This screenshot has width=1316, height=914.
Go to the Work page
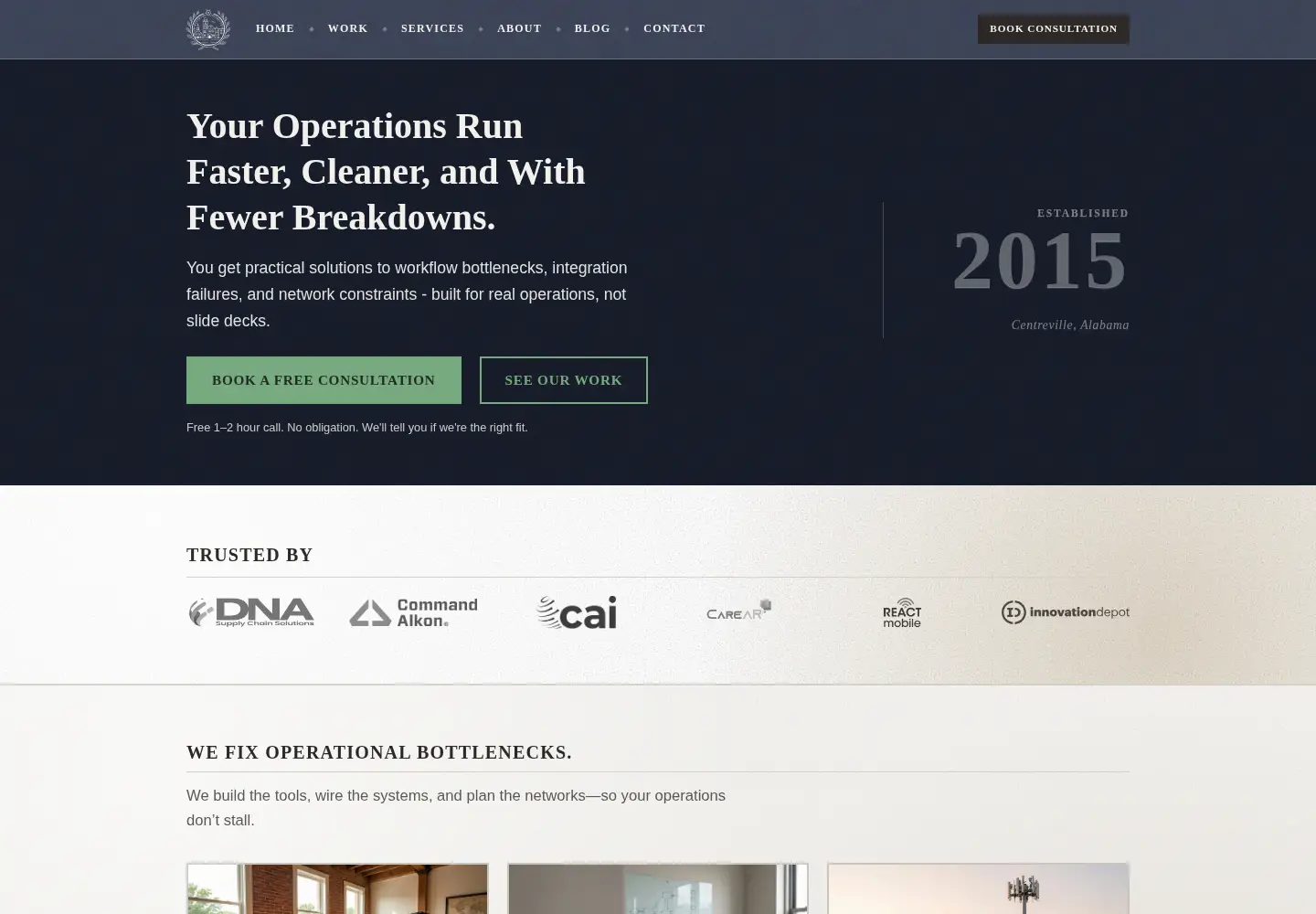pyautogui.click(x=348, y=28)
